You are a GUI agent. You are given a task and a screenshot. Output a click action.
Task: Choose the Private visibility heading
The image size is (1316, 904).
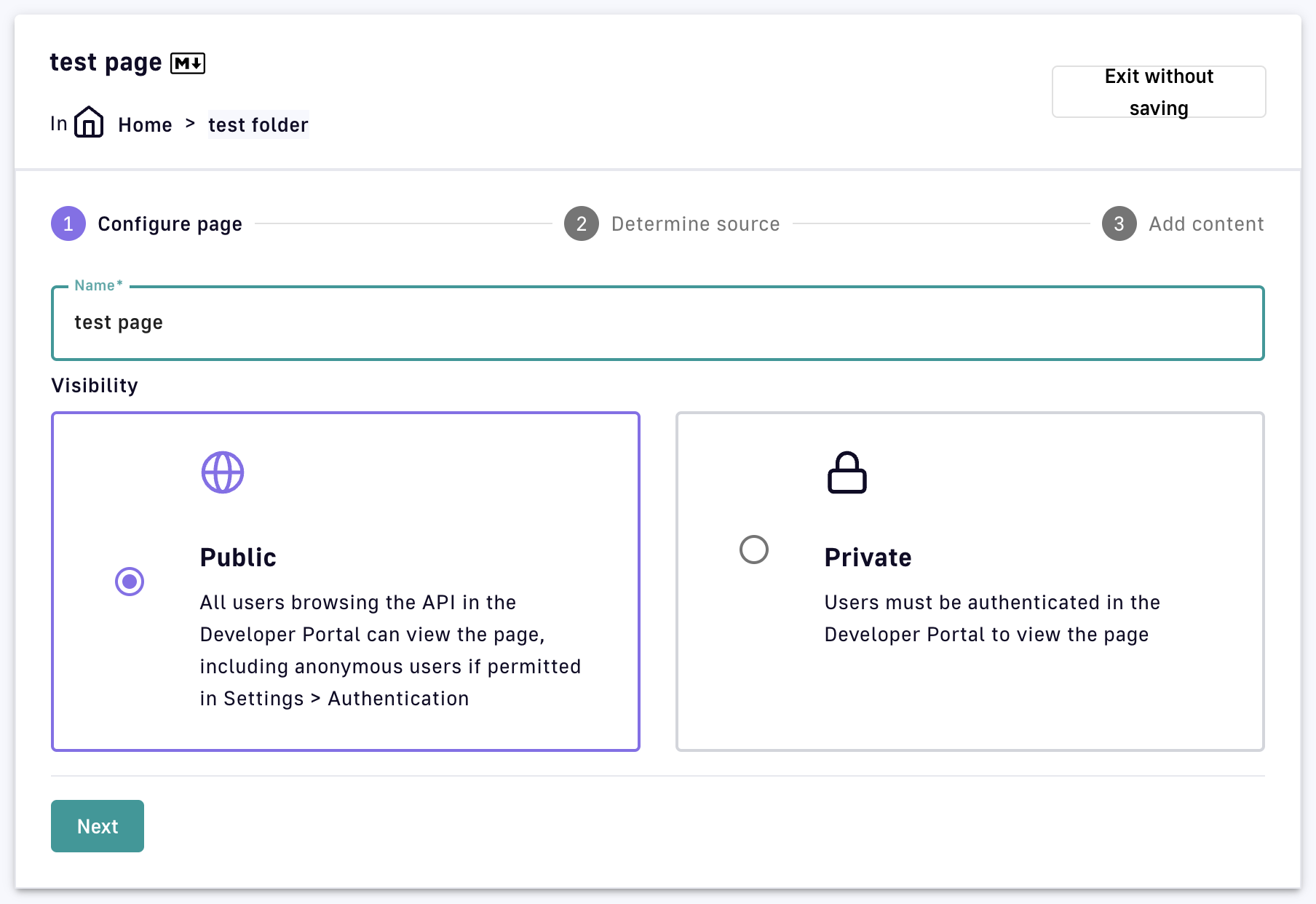tap(868, 558)
